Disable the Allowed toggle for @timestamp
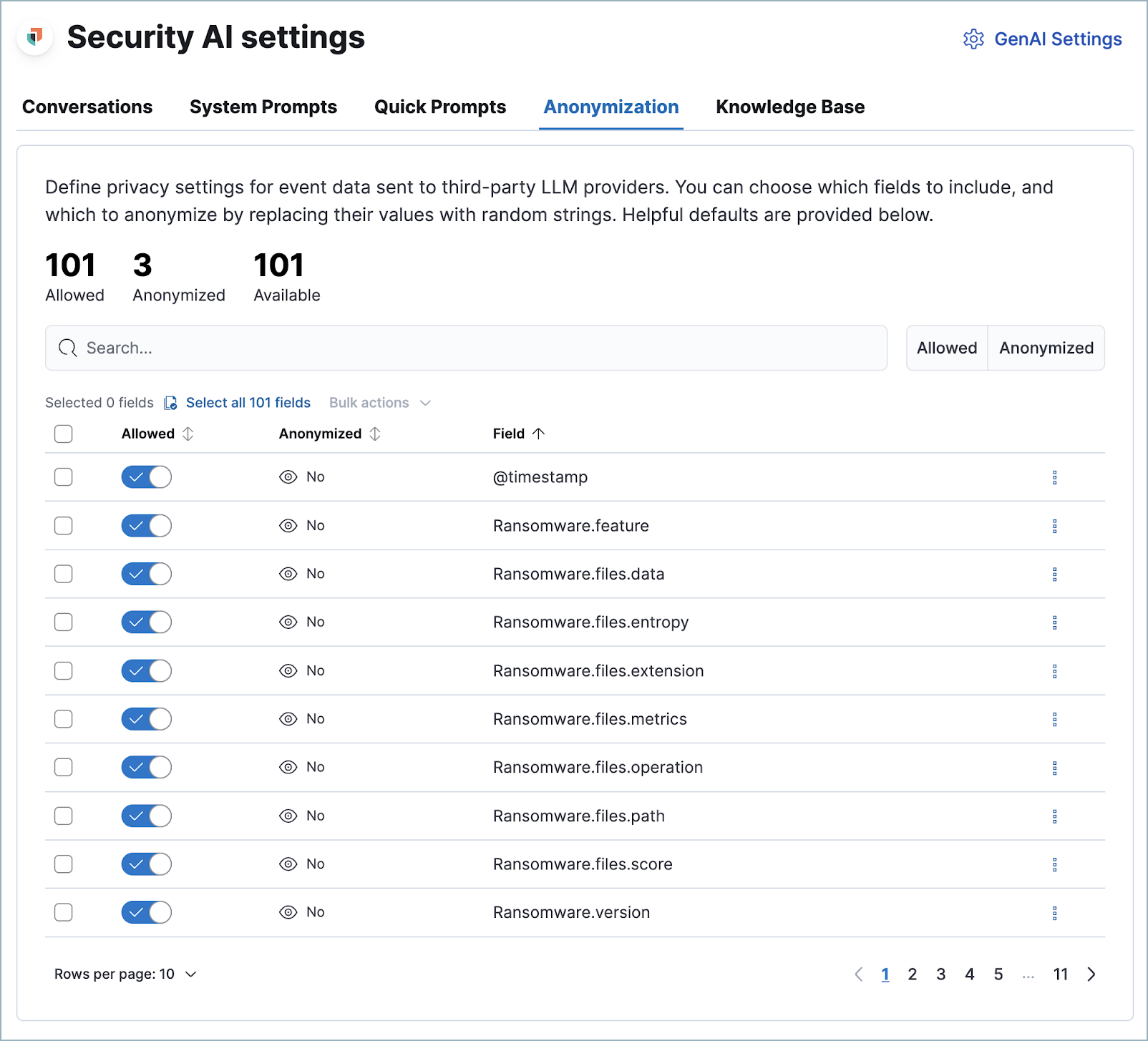1148x1041 pixels. coord(146,476)
